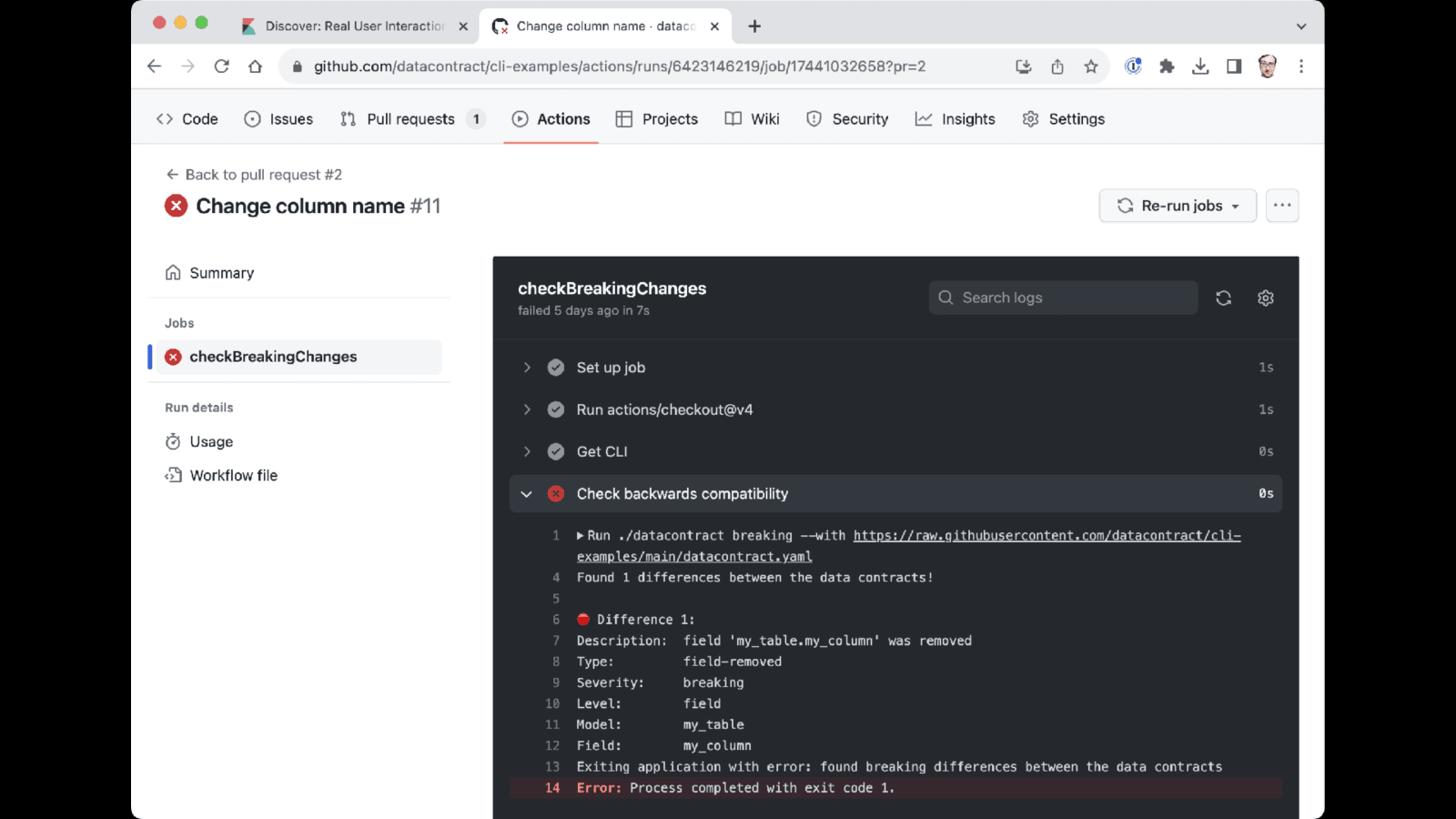
Task: Open the Chrome profile avatar
Action: 1268,66
